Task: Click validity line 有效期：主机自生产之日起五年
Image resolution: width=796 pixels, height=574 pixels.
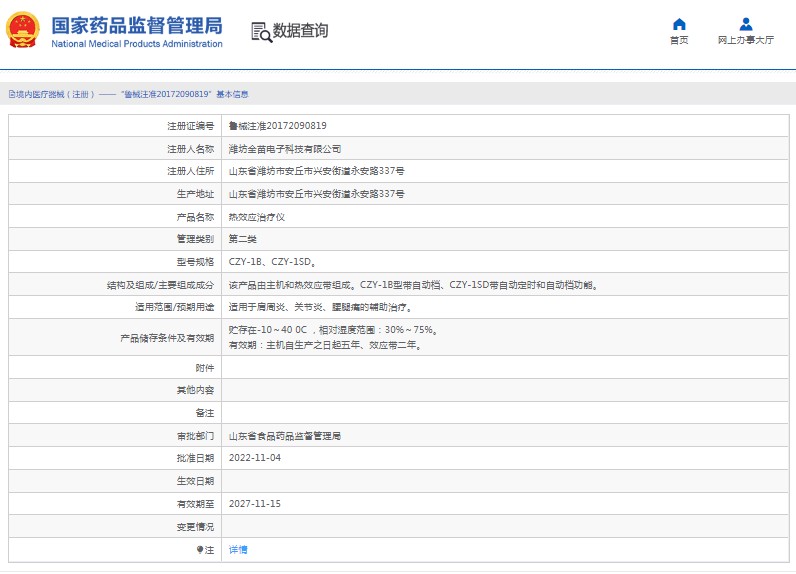Action: [x=325, y=345]
